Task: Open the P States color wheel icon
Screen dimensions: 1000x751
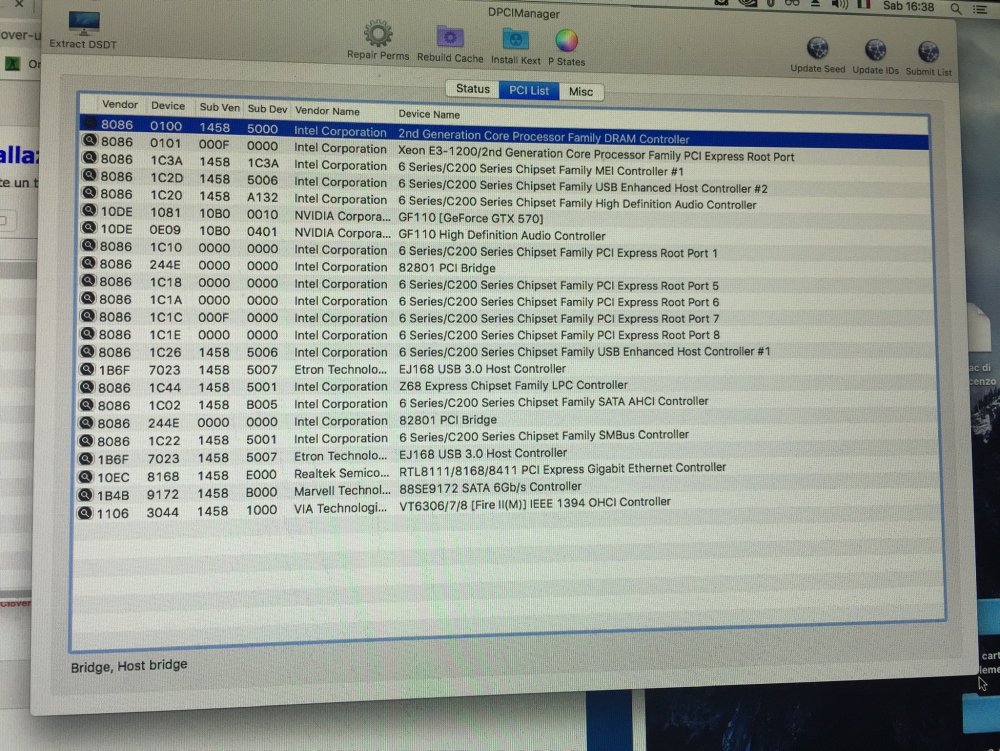Action: [x=566, y=41]
